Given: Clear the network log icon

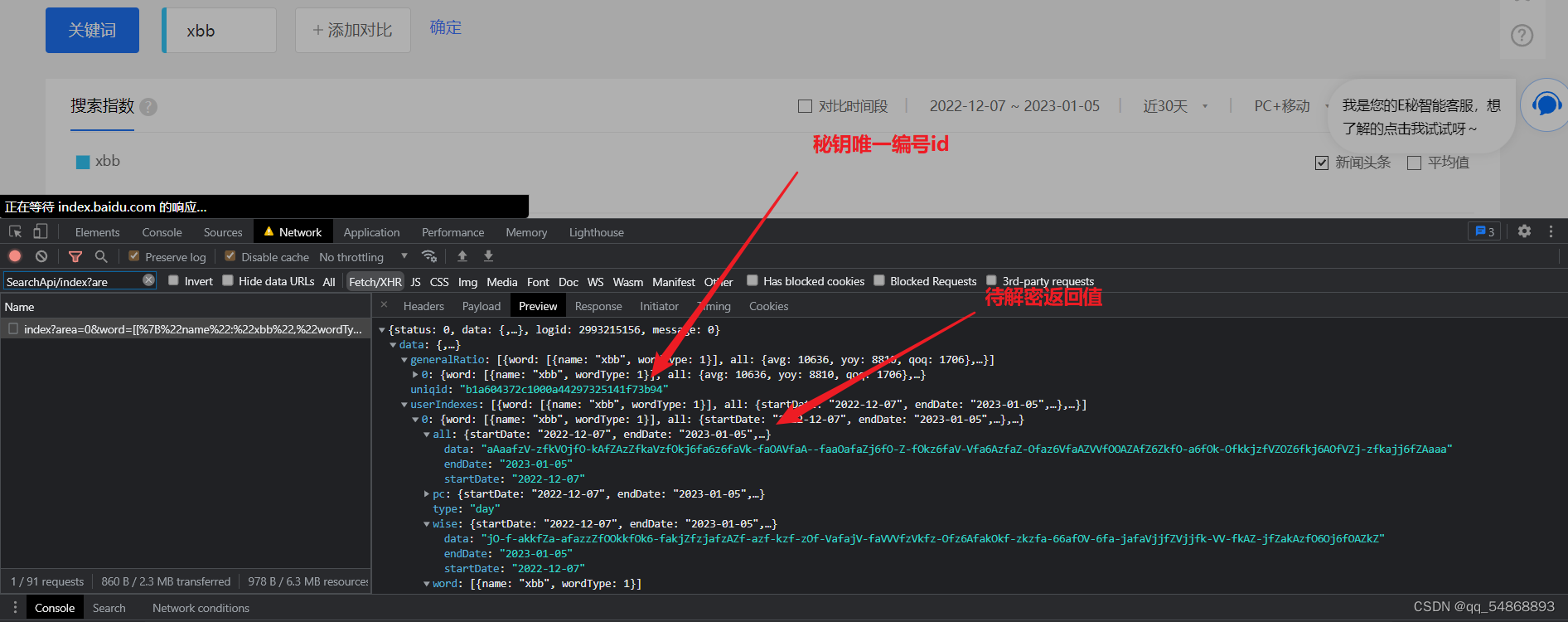Looking at the screenshot, I should (x=41, y=256).
